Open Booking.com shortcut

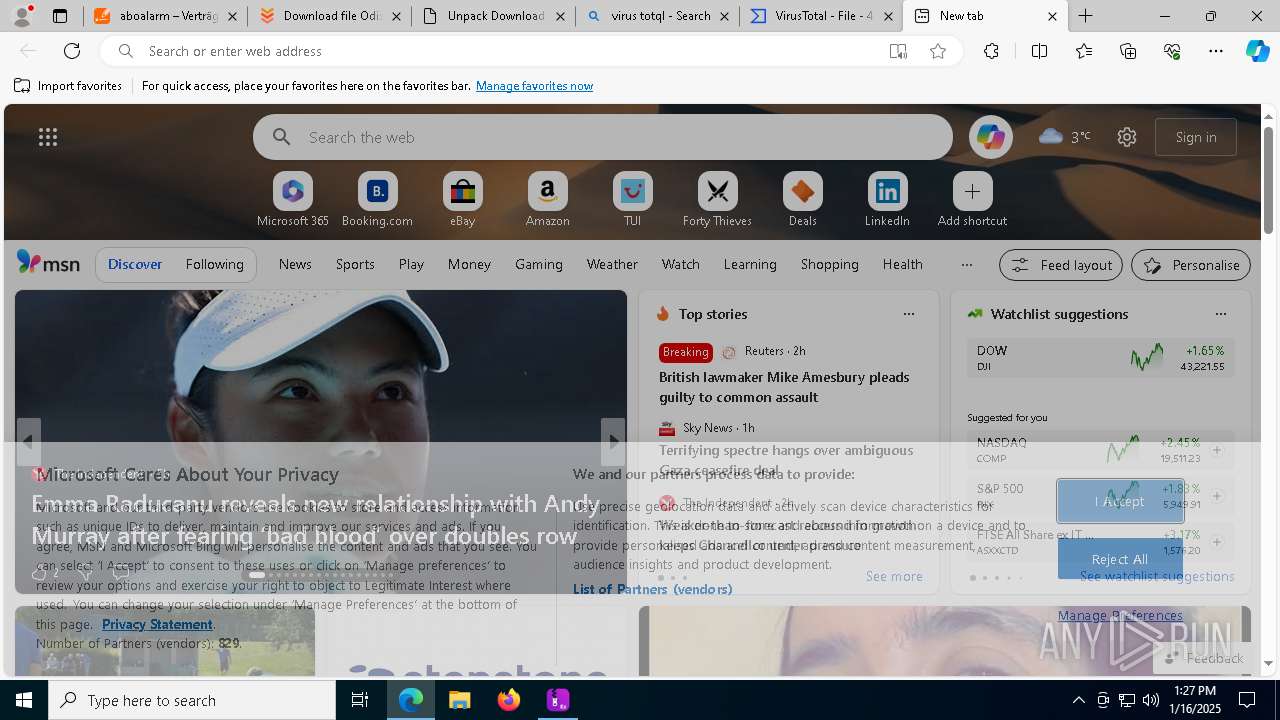click(377, 200)
